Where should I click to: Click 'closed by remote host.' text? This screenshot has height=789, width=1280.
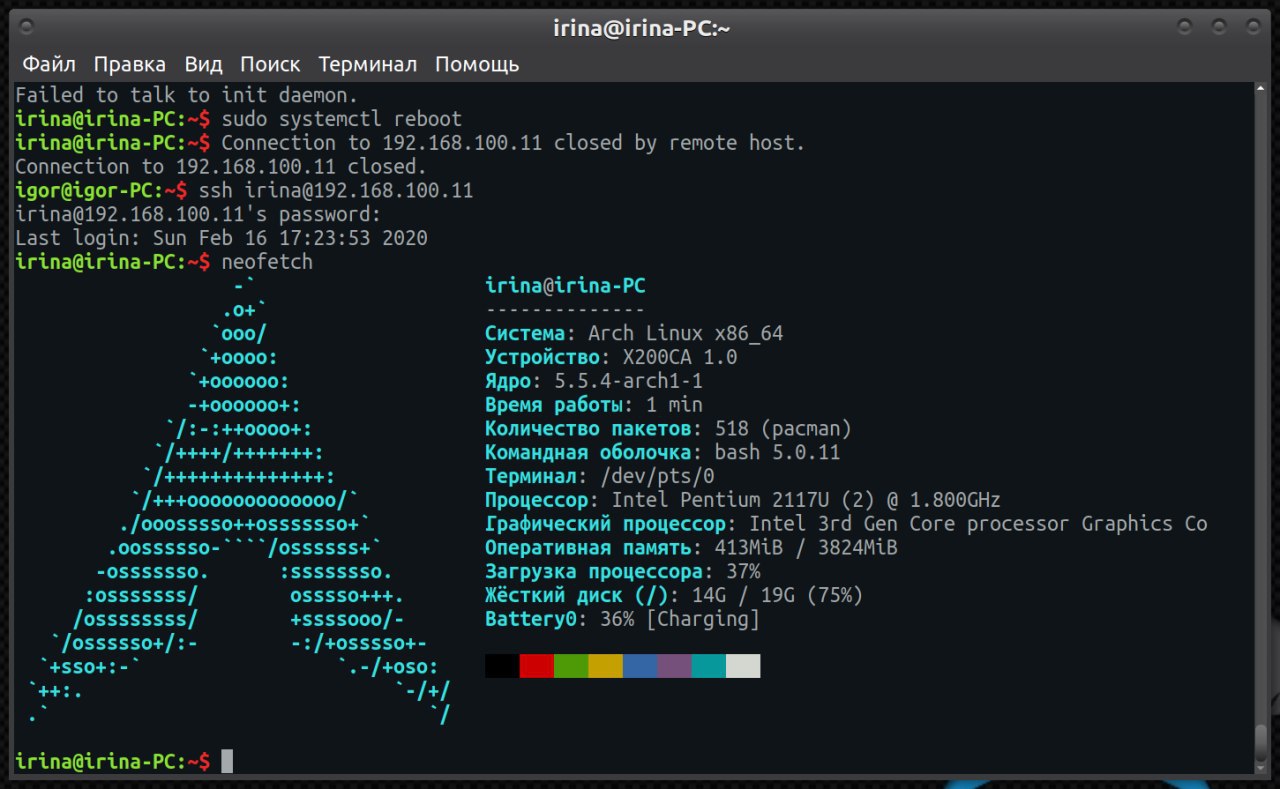click(x=679, y=143)
